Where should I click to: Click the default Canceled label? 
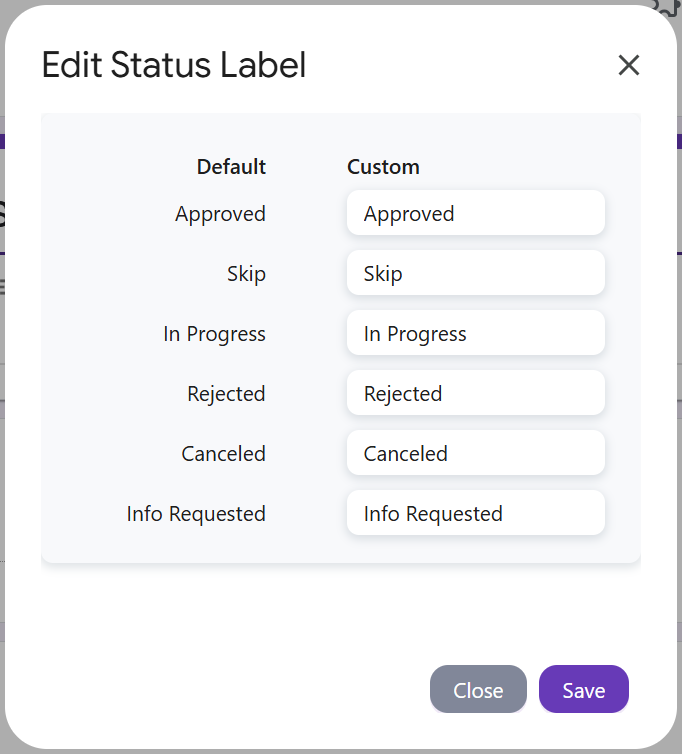(x=224, y=453)
